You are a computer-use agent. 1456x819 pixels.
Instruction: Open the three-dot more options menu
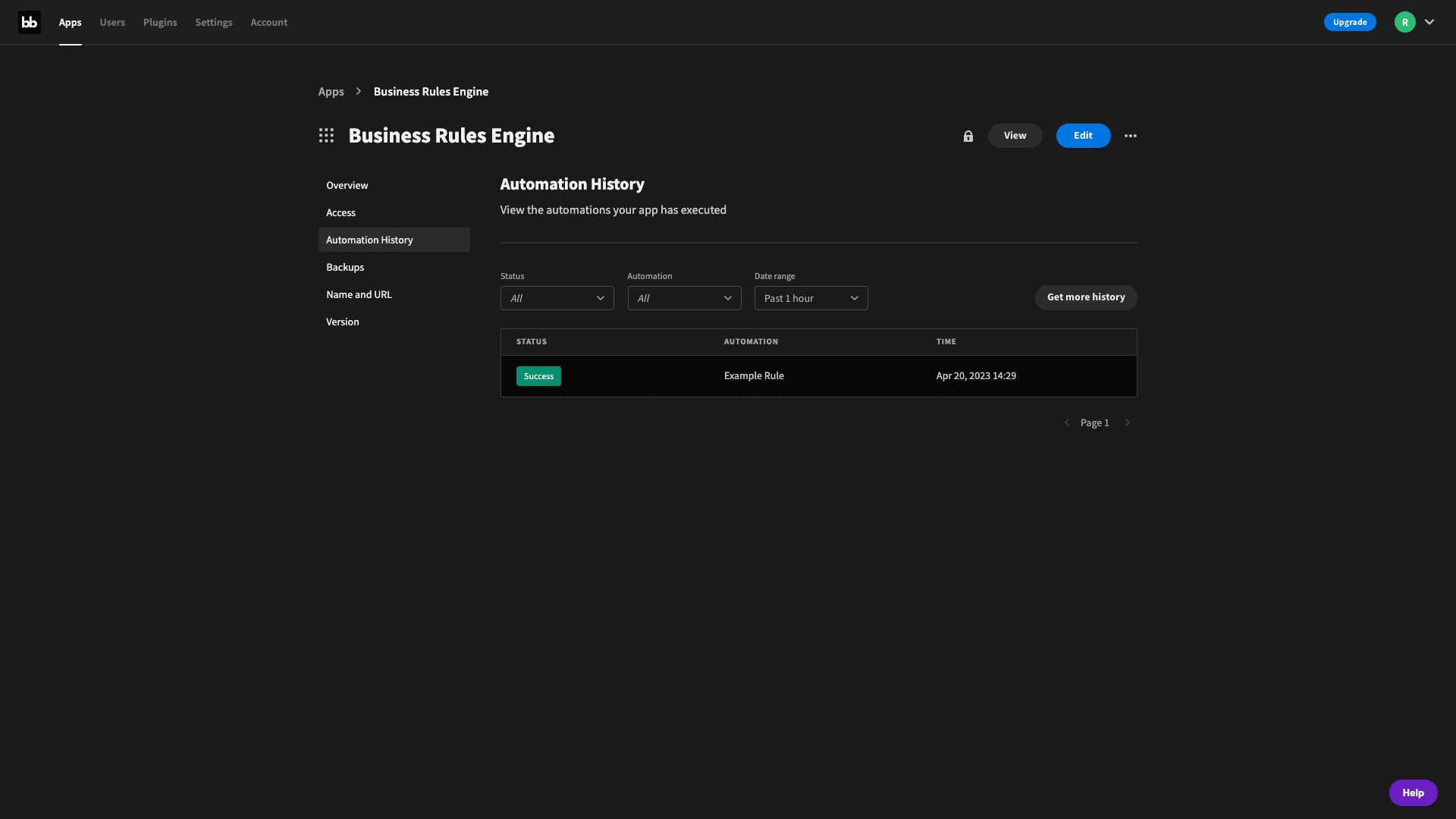pyautogui.click(x=1131, y=136)
